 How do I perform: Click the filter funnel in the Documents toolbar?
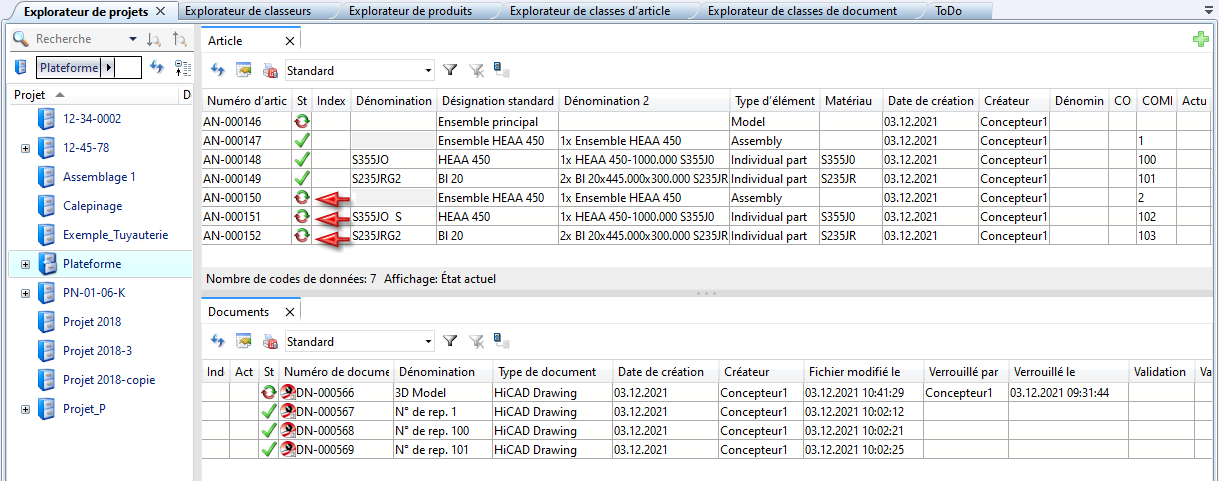450,342
